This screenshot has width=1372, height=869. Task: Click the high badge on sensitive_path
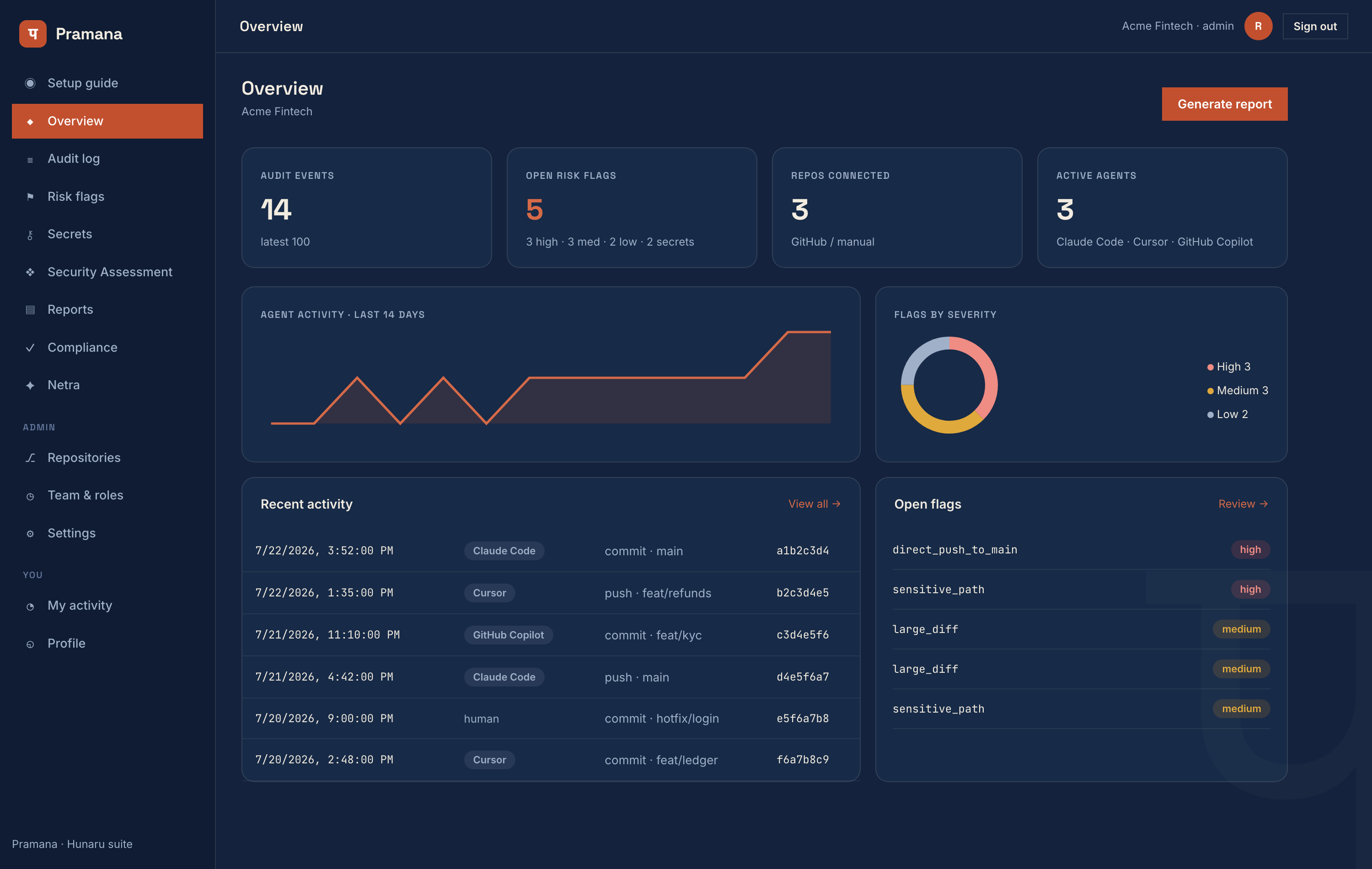1250,589
